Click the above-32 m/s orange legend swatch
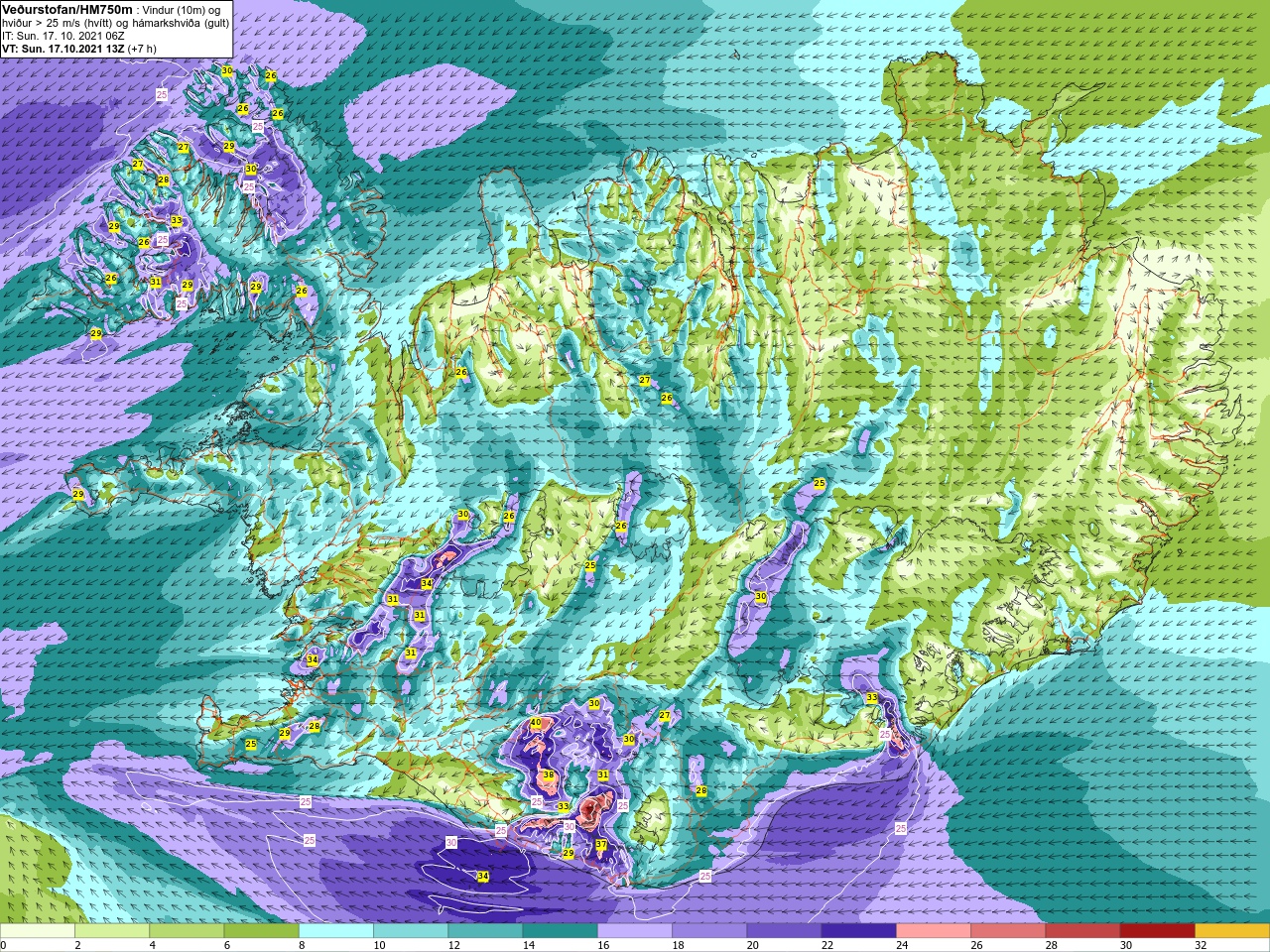 pos(1232,931)
